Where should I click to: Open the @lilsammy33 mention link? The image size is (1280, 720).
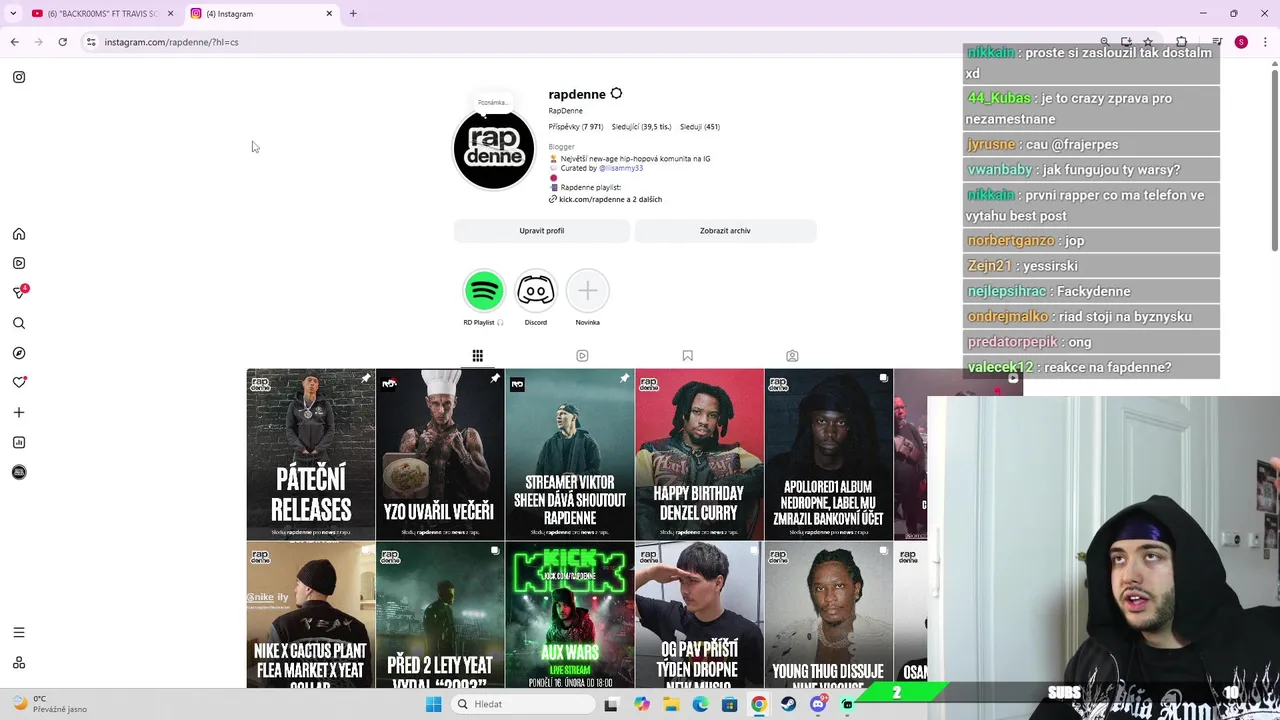point(621,168)
